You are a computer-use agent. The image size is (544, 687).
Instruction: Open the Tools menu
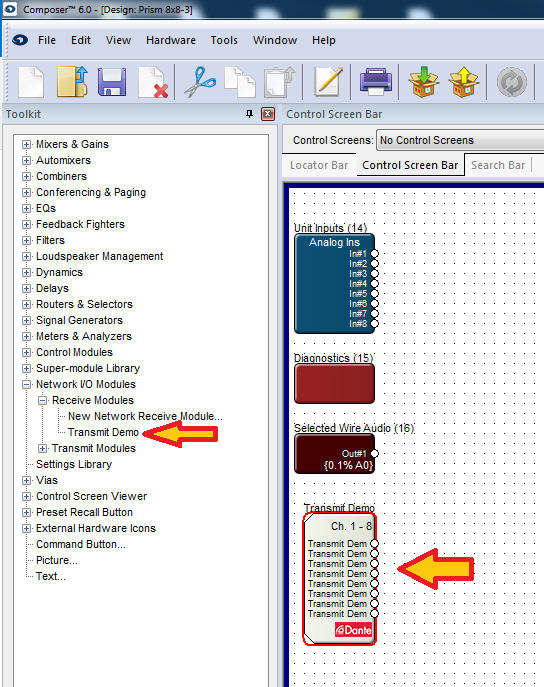coord(224,40)
